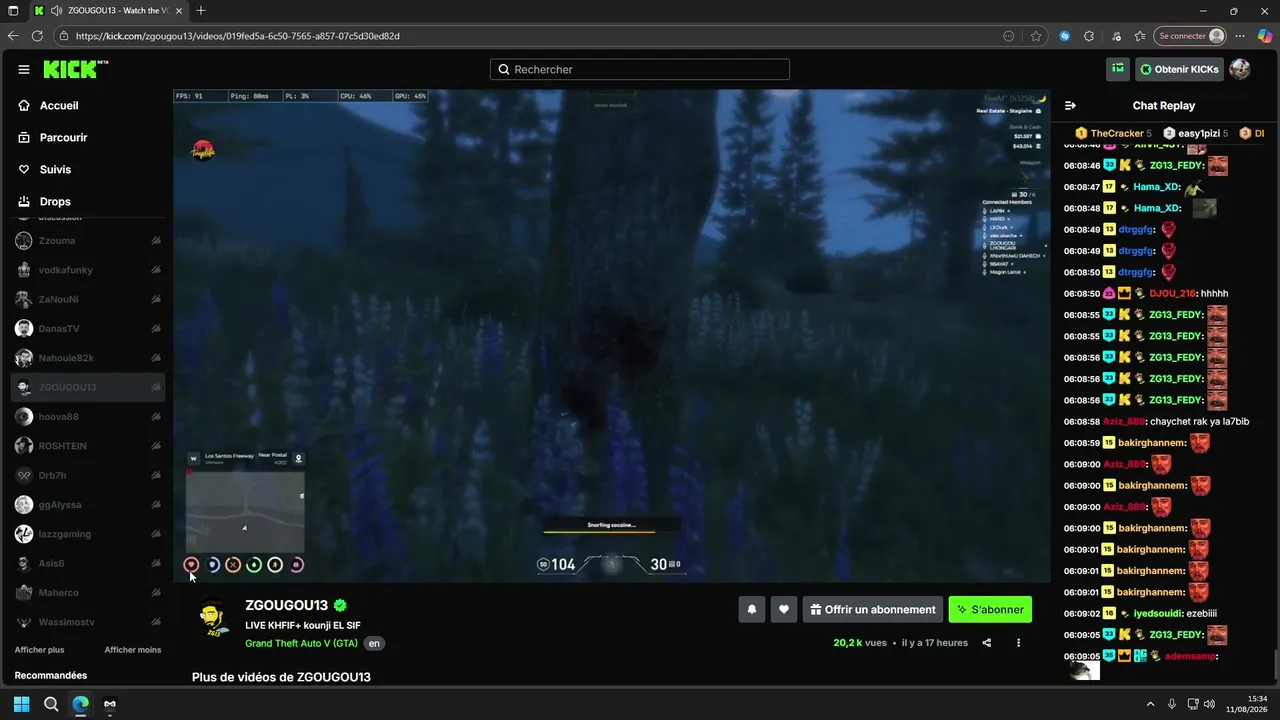Enable notifications with the bell icon
The width and height of the screenshot is (1280, 720).
(x=752, y=610)
